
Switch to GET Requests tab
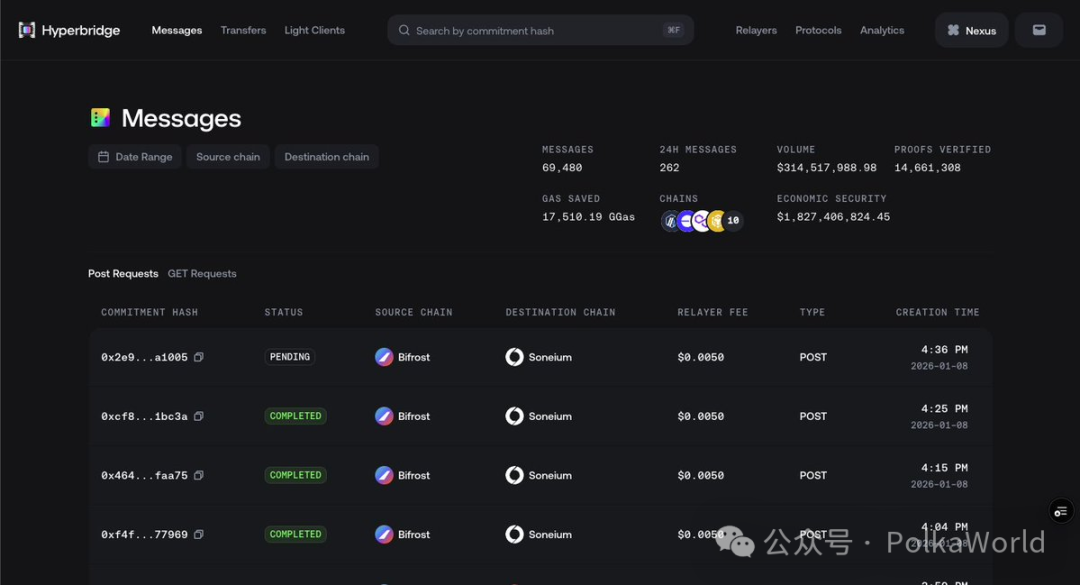[x=202, y=274]
